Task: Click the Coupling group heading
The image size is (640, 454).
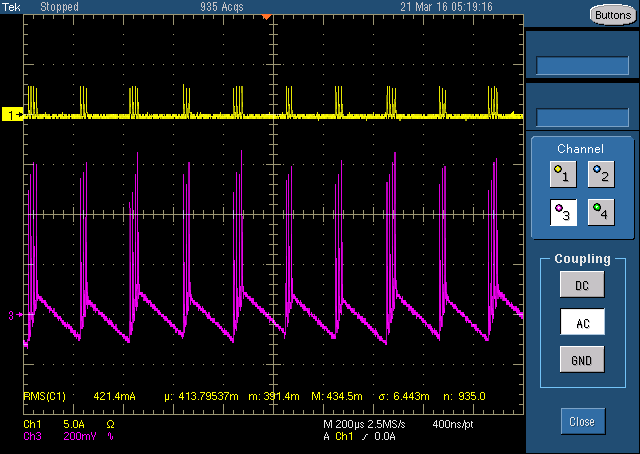Action: (582, 258)
